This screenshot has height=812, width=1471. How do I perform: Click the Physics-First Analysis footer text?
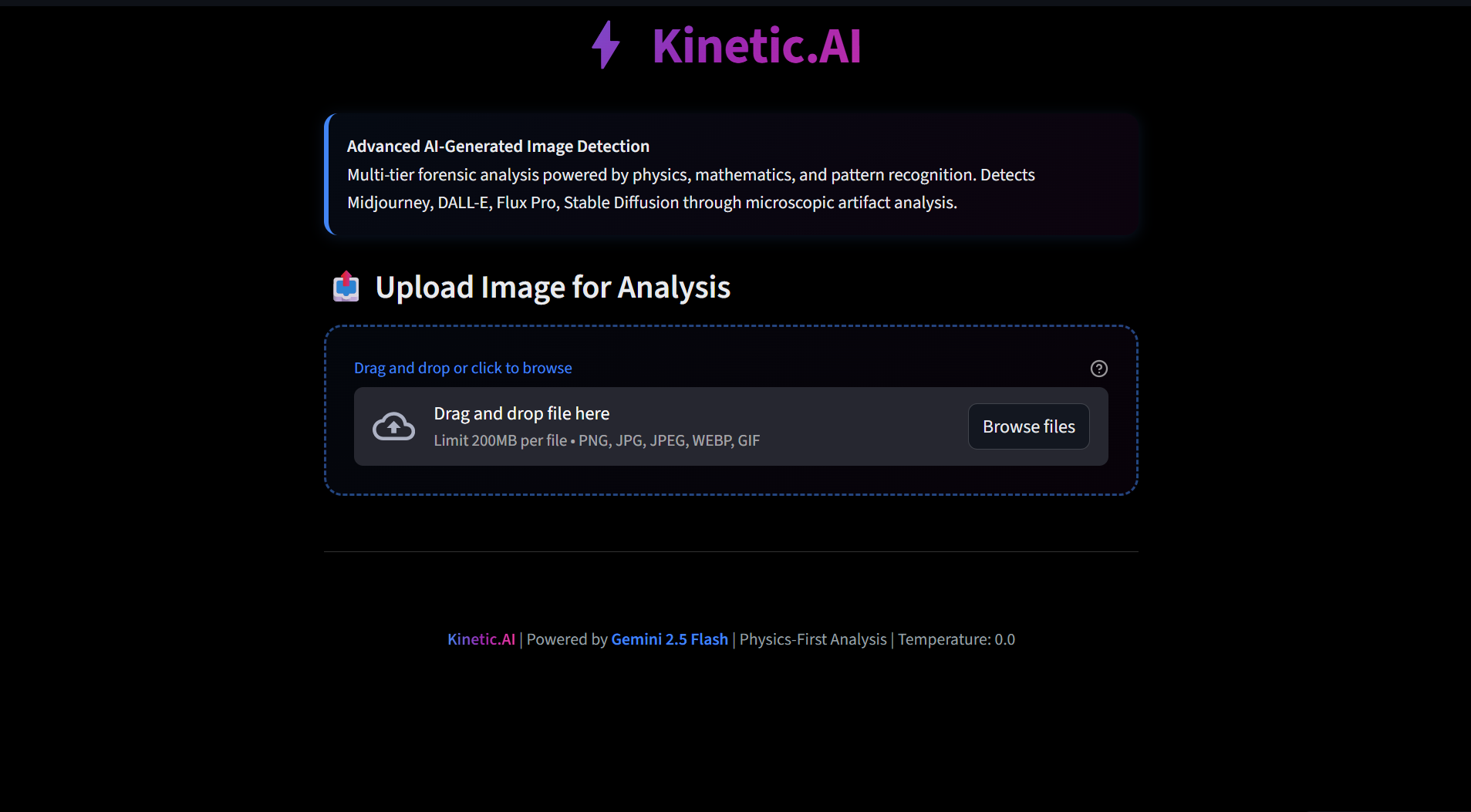813,639
